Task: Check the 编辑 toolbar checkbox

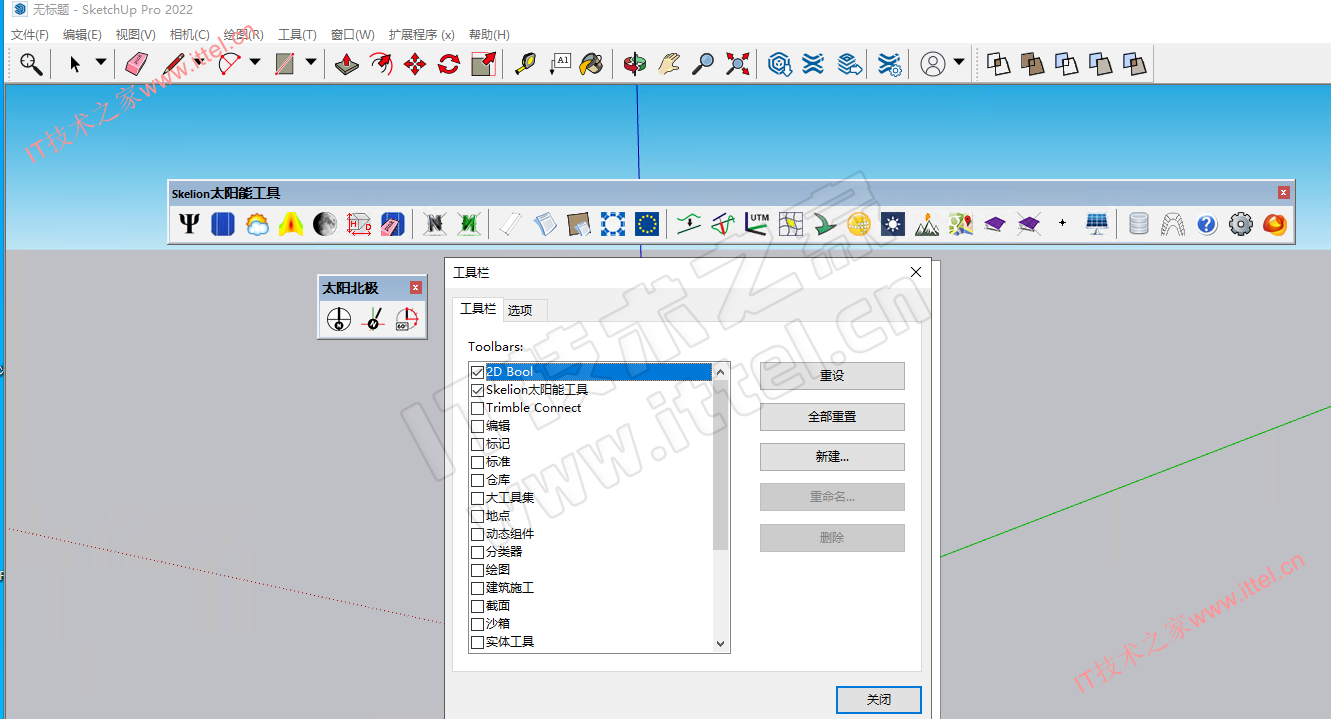Action: (477, 426)
